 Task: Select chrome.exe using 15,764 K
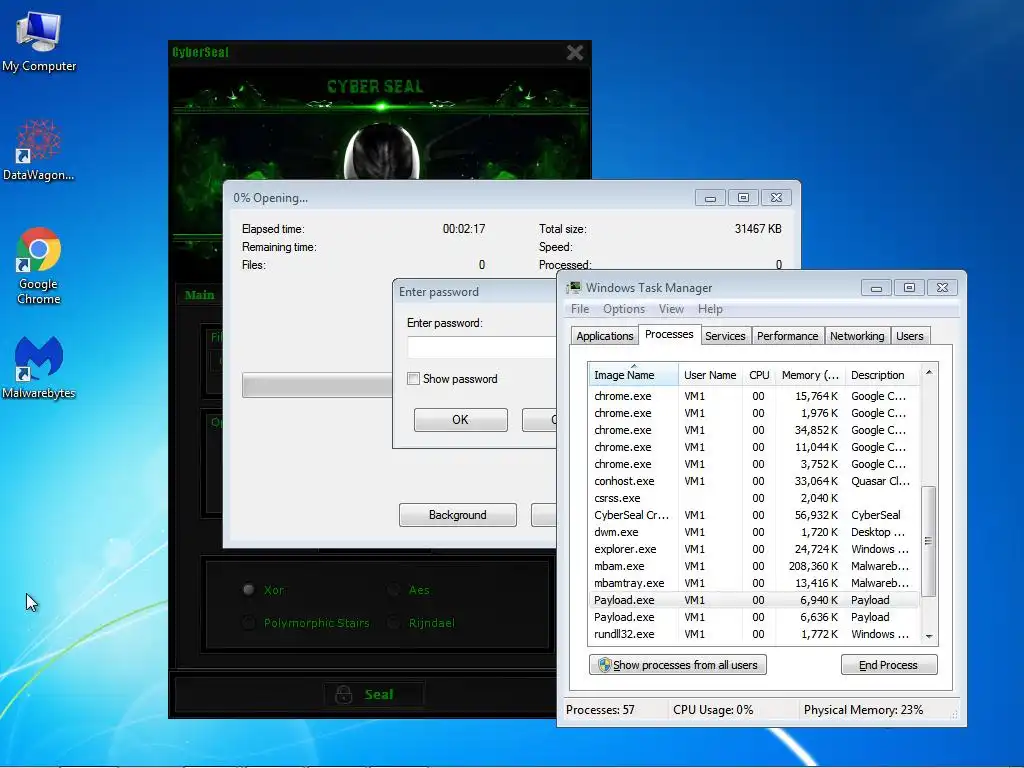coord(753,396)
